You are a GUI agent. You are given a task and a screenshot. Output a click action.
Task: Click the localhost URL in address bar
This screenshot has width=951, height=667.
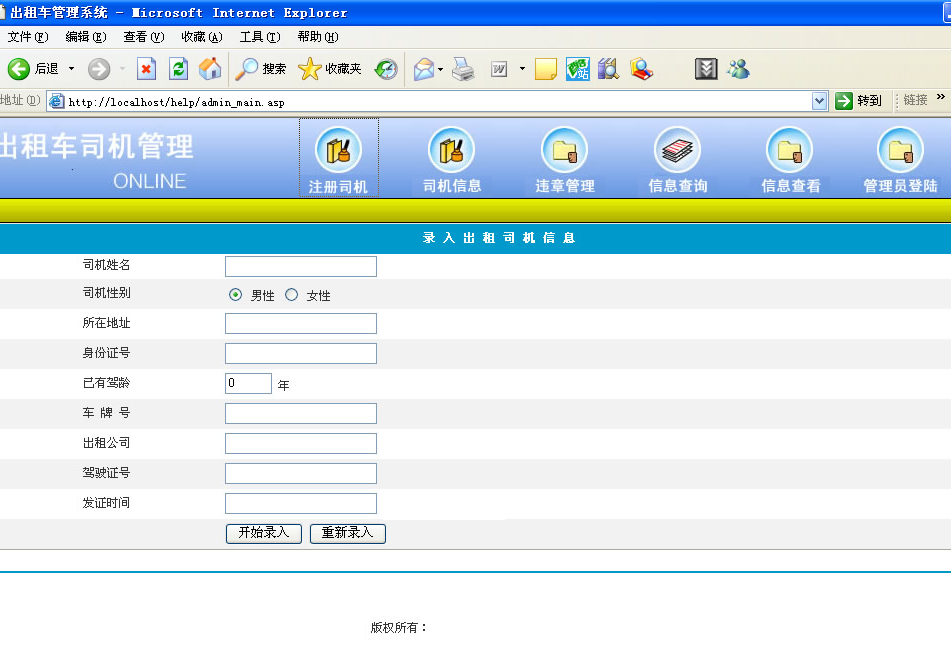tap(176, 102)
